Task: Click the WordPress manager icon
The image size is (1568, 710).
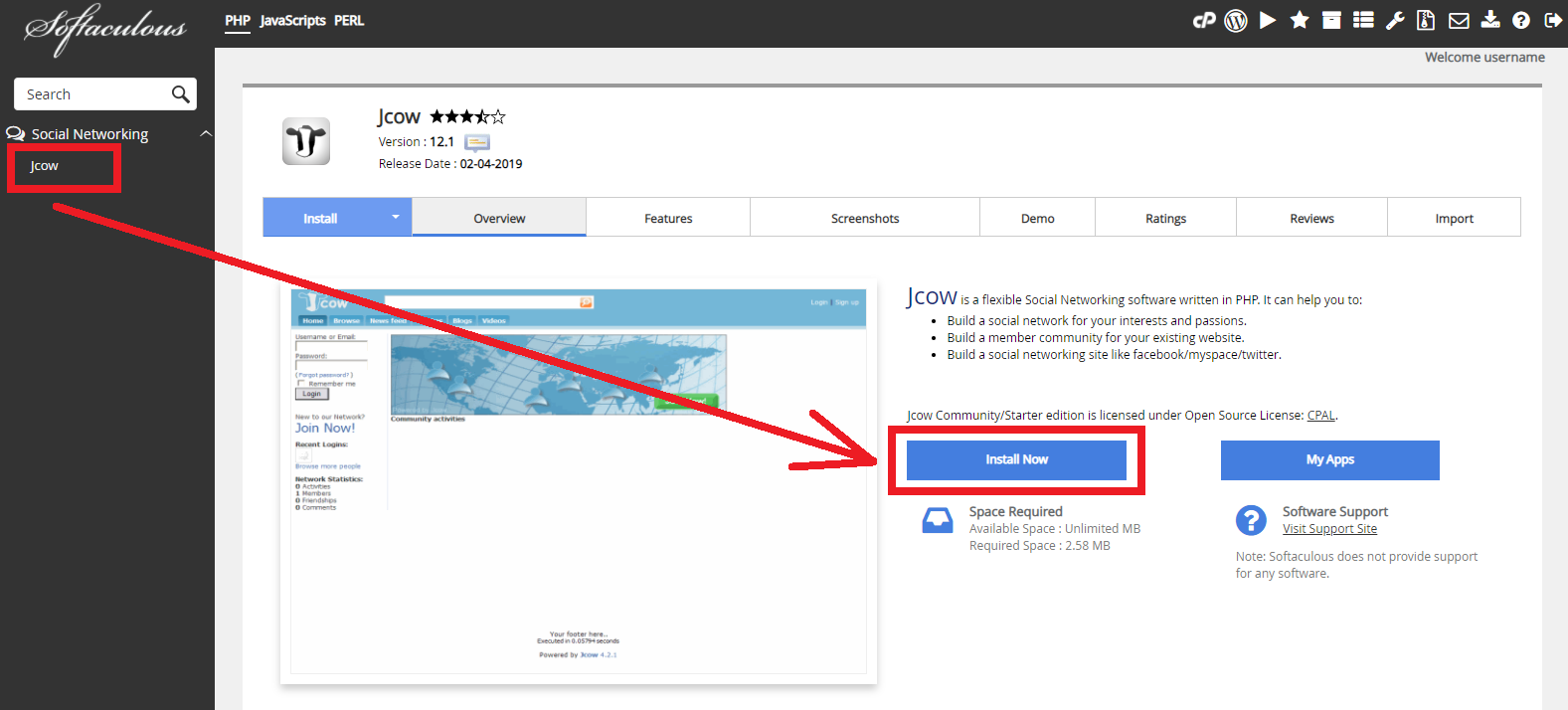Action: 1236,20
